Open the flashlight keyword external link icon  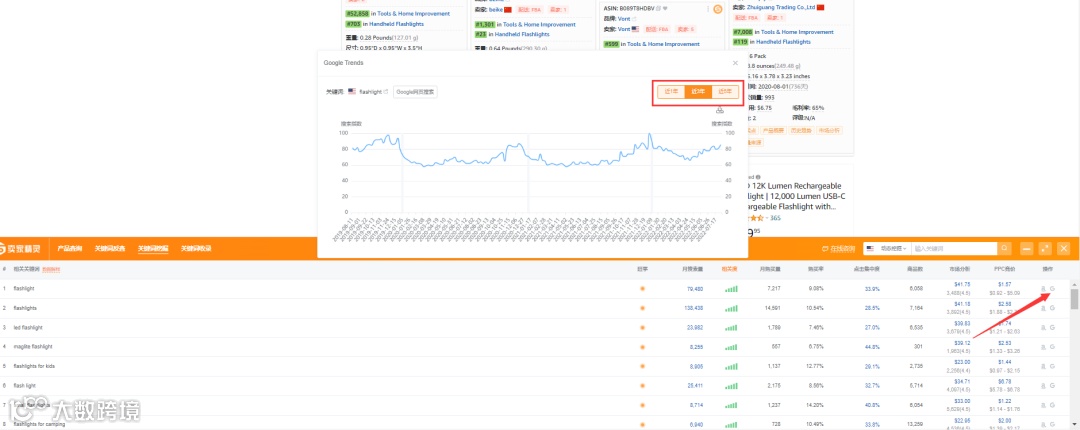(x=386, y=92)
